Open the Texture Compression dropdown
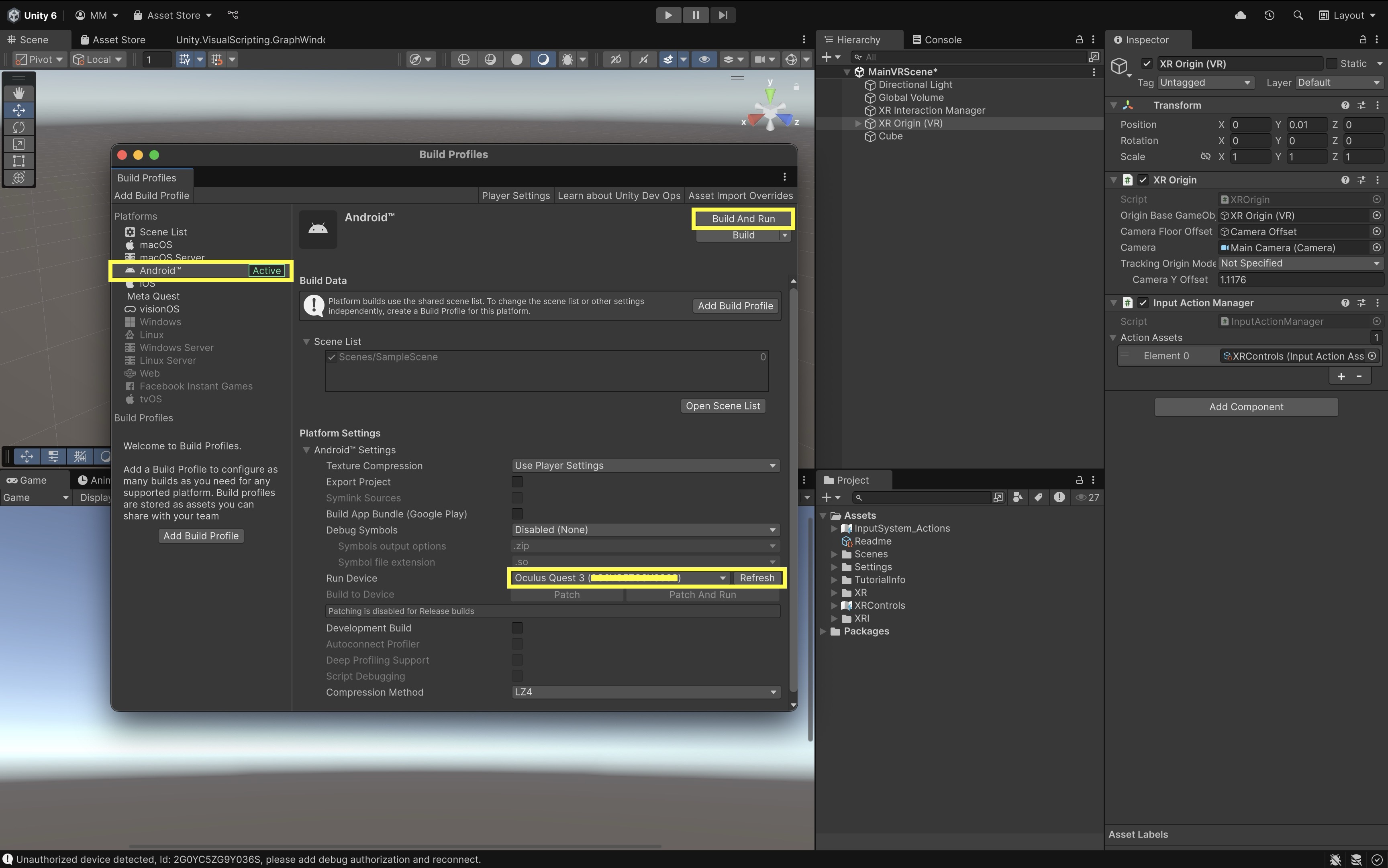Screen dimensions: 1388x868 [645, 466]
